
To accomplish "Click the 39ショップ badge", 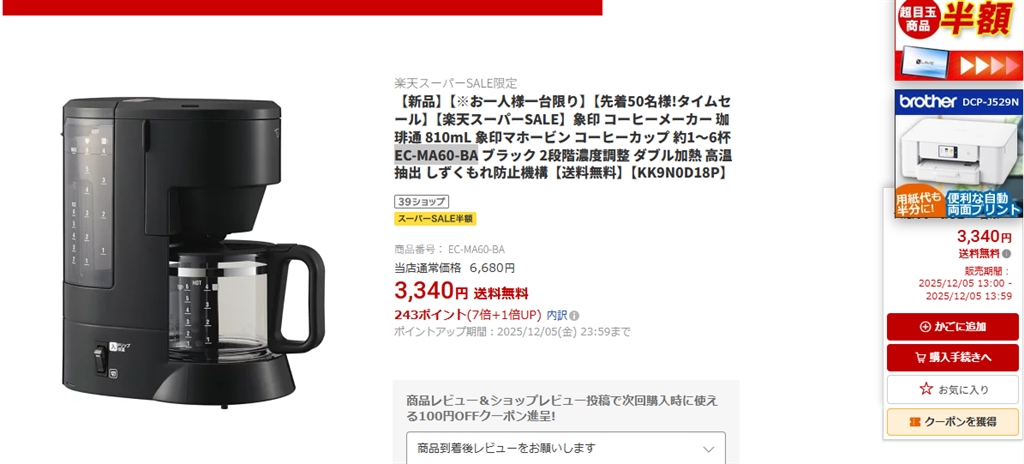I will 421,202.
